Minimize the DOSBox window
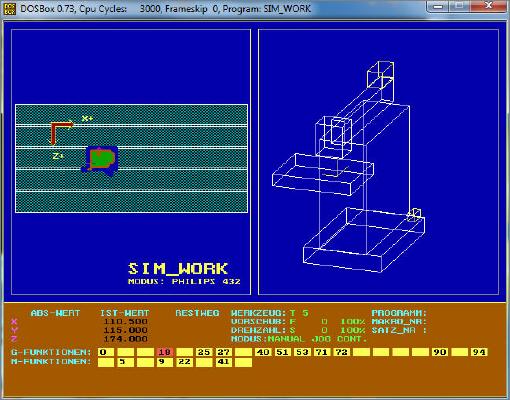The image size is (510, 400). coord(438,6)
